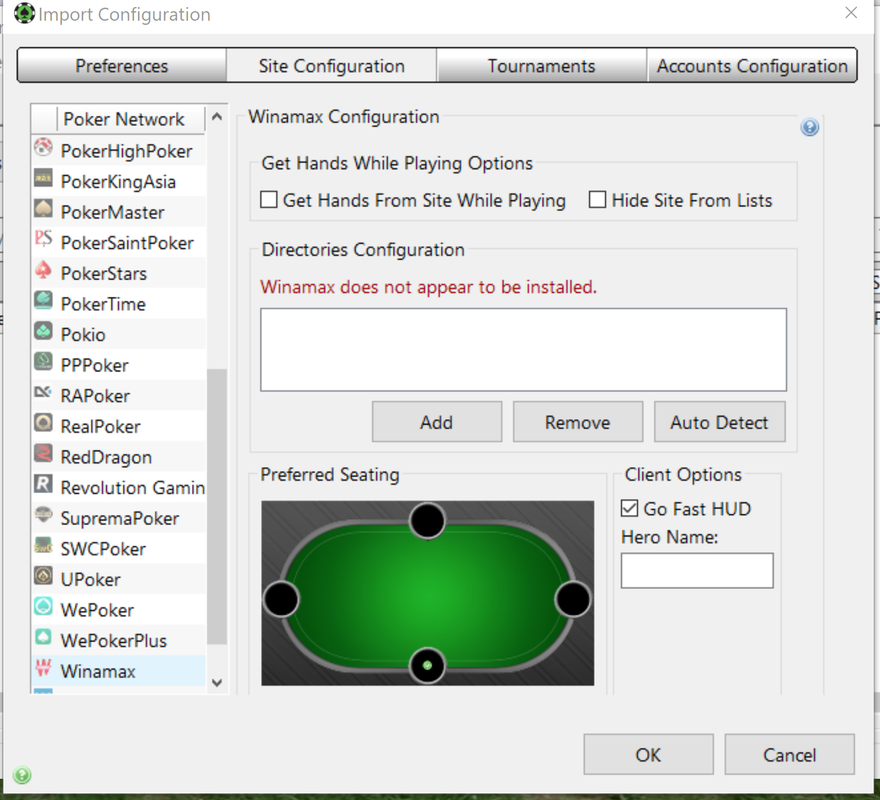
Task: Enable Get Hands From Site While Playing
Action: pyautogui.click(x=269, y=200)
